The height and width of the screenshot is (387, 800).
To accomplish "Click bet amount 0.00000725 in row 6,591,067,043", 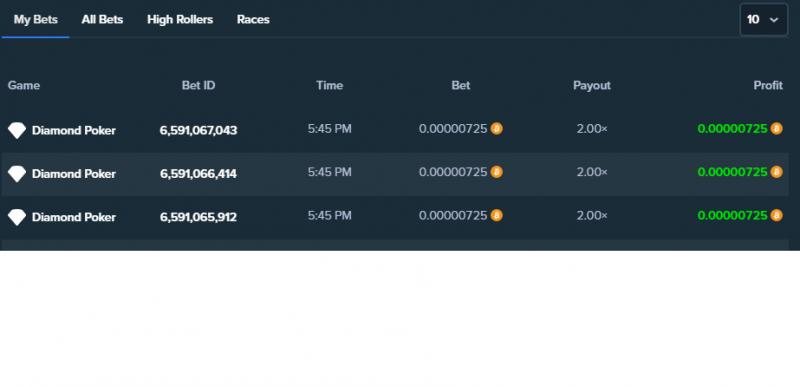I will 453,129.
